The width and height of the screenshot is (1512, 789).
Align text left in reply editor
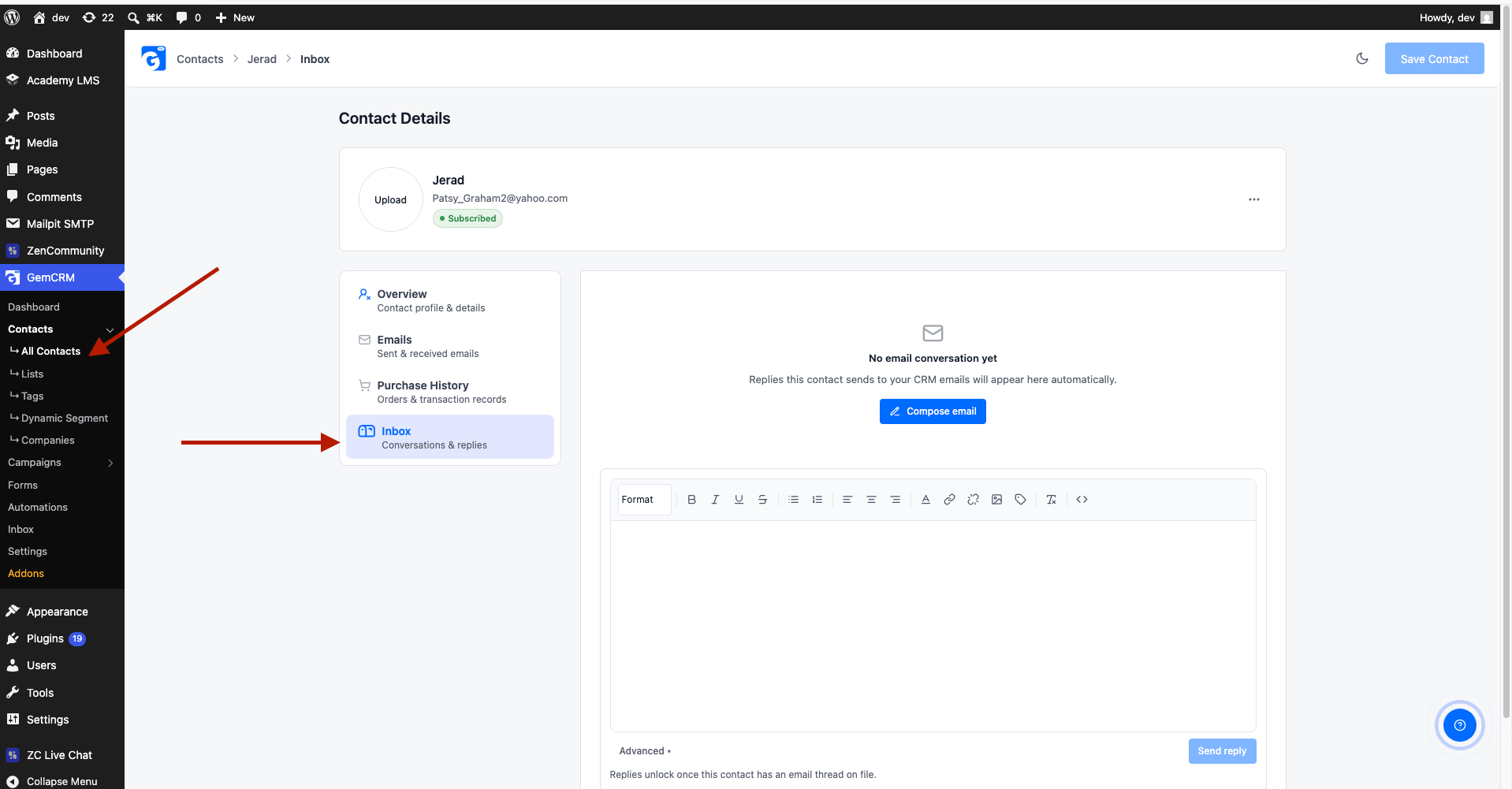(847, 500)
